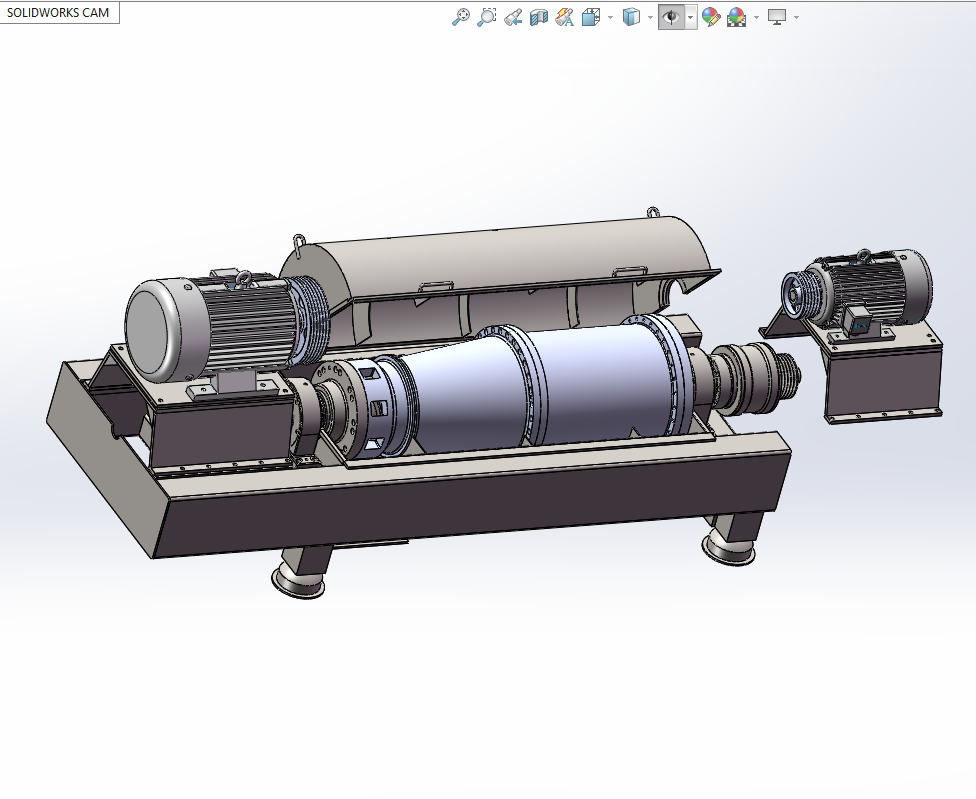
Task: Activate the Zoom to Area tool
Action: click(487, 16)
